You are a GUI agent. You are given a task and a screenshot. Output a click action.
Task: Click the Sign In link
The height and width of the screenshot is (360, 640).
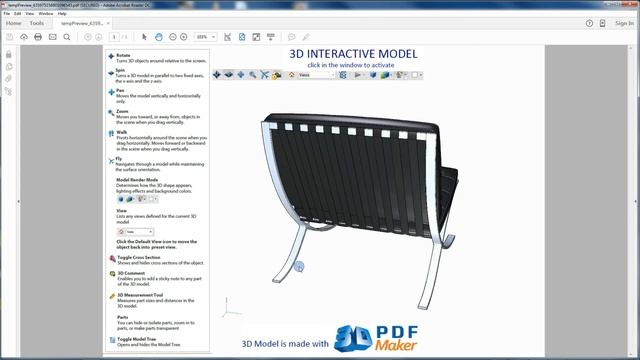[624, 23]
